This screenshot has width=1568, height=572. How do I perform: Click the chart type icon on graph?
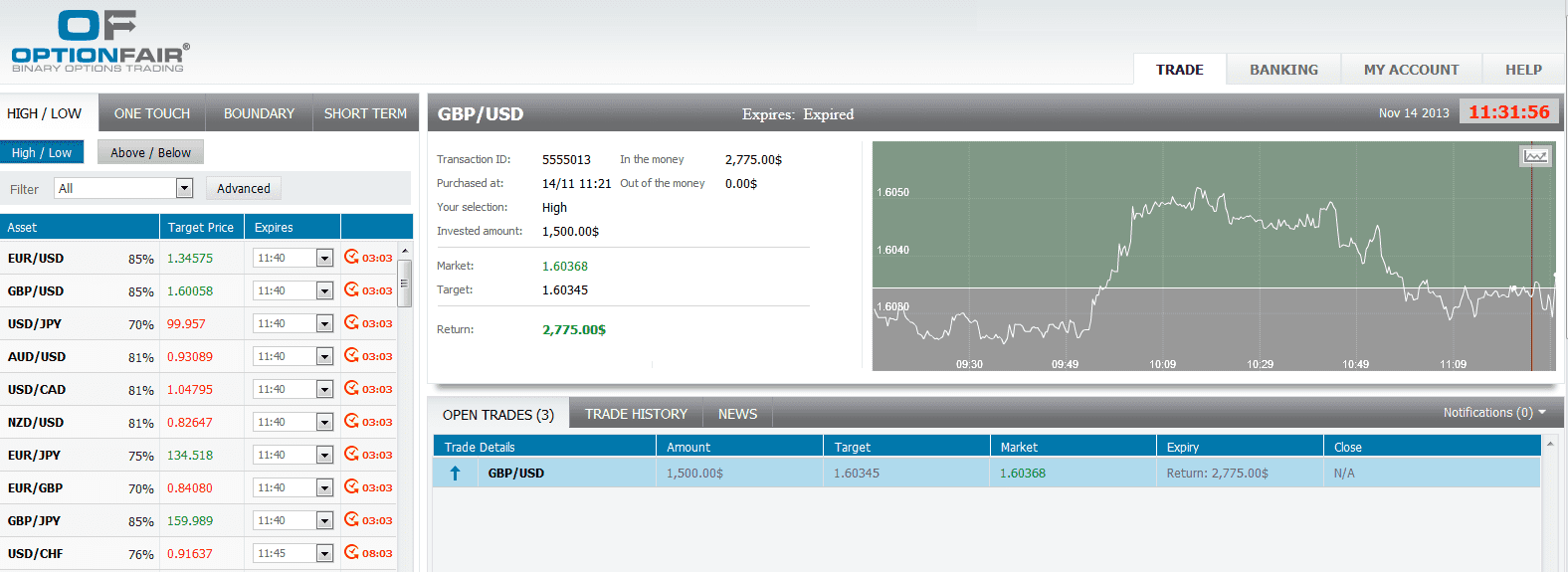[1535, 156]
